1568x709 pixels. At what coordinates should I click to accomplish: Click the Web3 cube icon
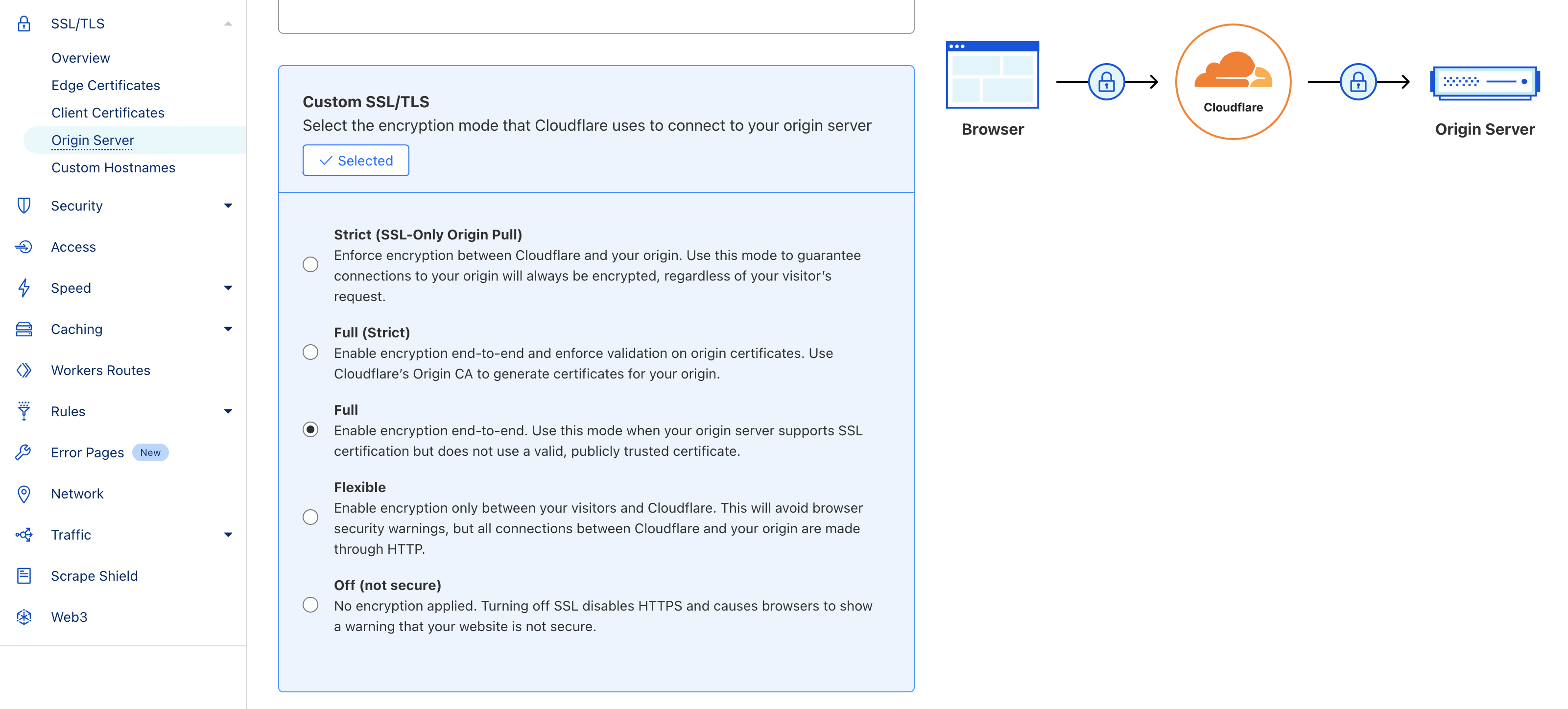(24, 616)
